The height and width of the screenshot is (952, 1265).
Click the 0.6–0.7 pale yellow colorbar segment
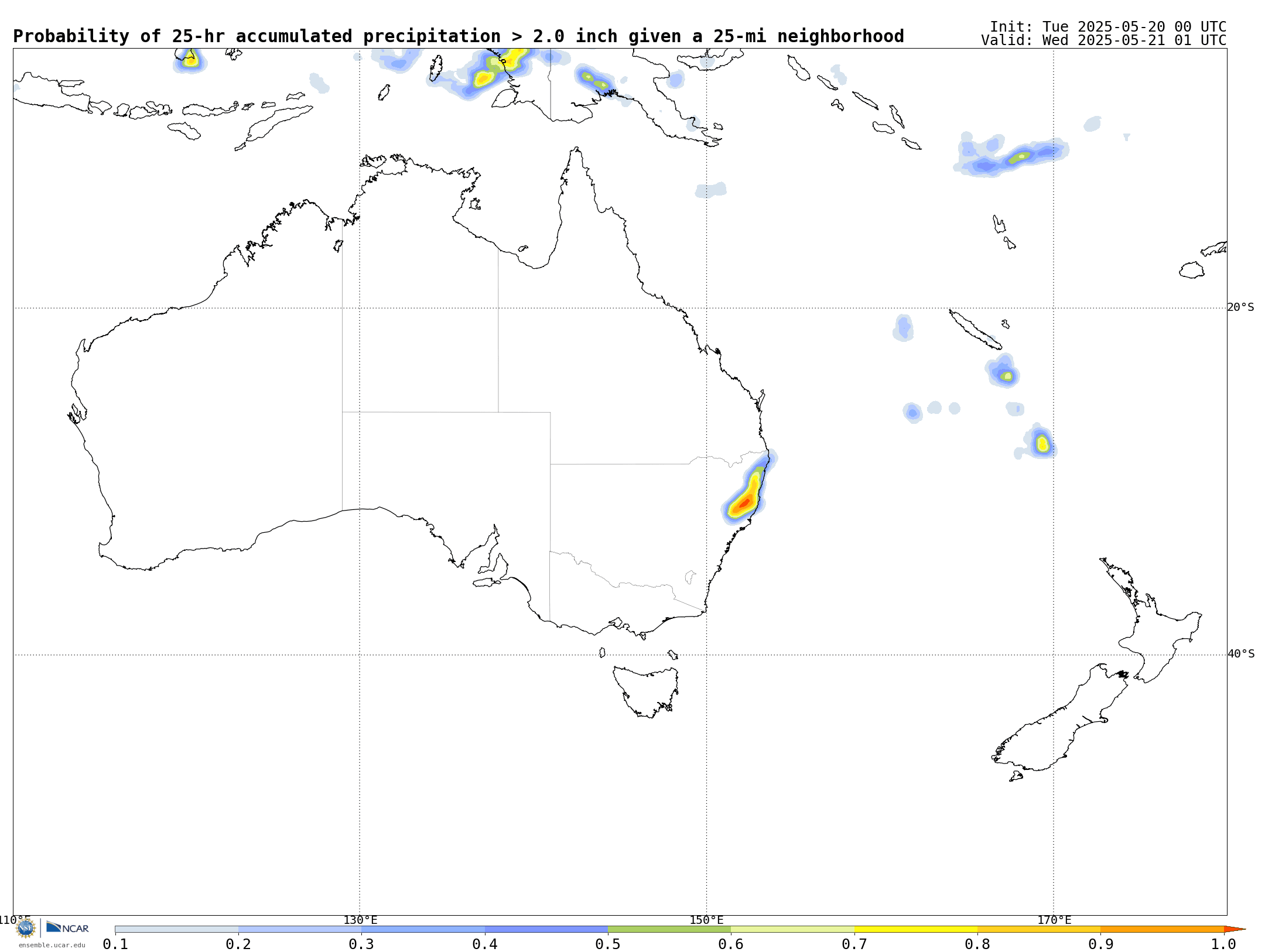click(x=793, y=929)
